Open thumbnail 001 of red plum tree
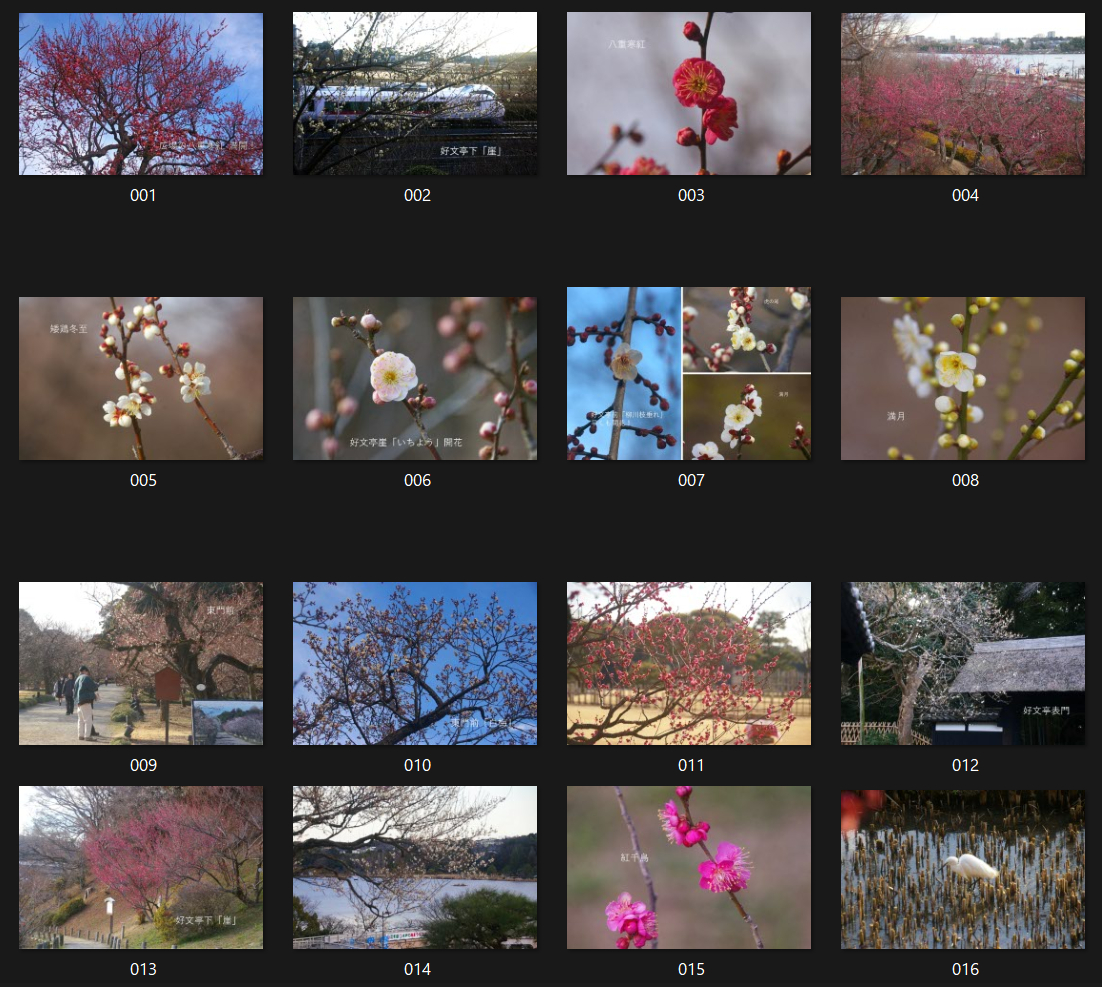Image resolution: width=1102 pixels, height=987 pixels. (x=141, y=94)
